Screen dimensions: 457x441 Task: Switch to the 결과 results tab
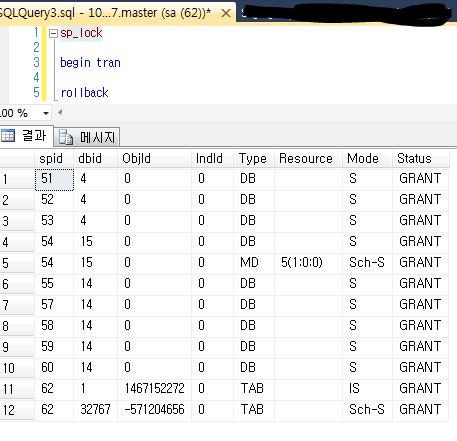tap(27, 136)
